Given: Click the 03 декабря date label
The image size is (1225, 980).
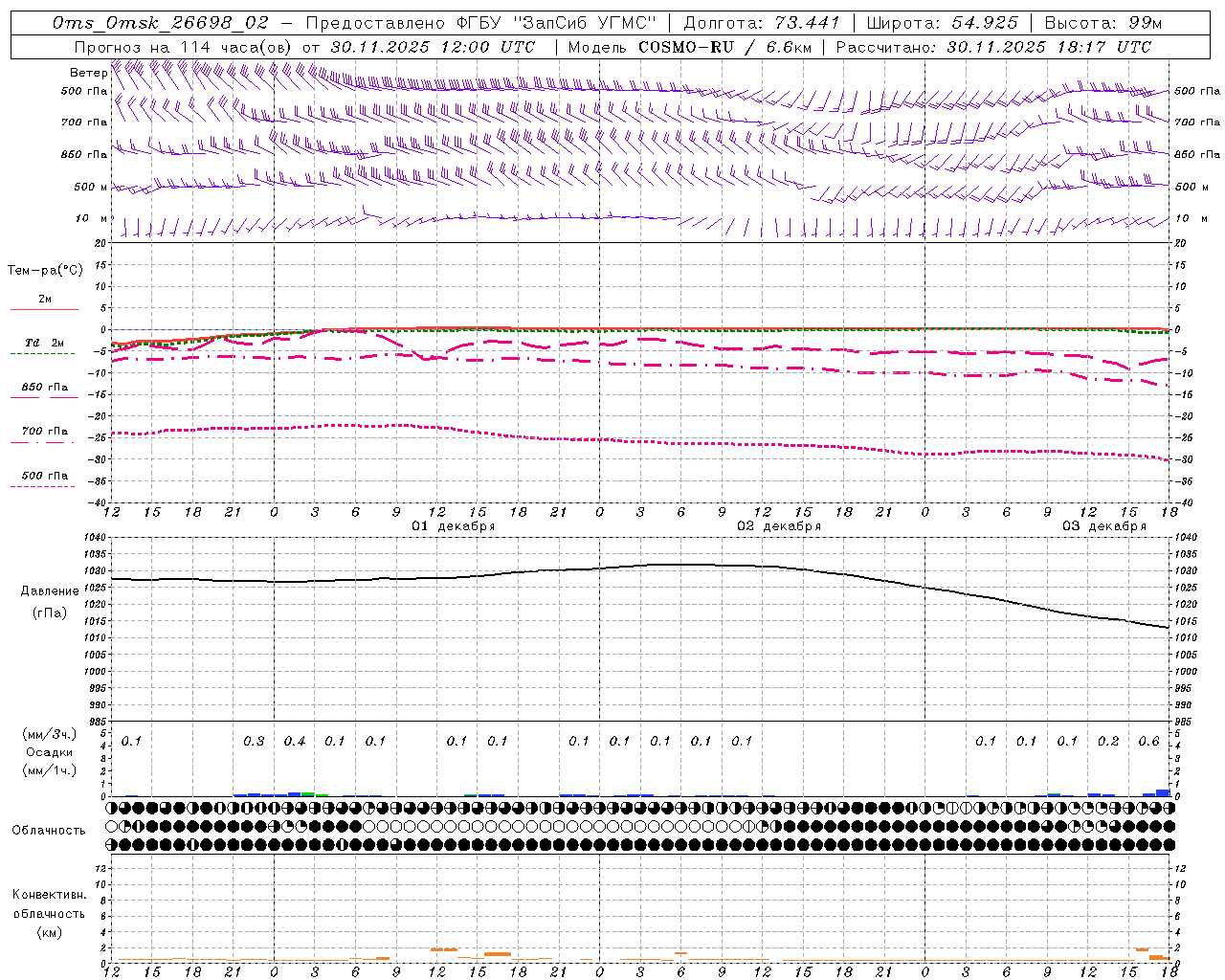Looking at the screenshot, I should coord(1104,526).
